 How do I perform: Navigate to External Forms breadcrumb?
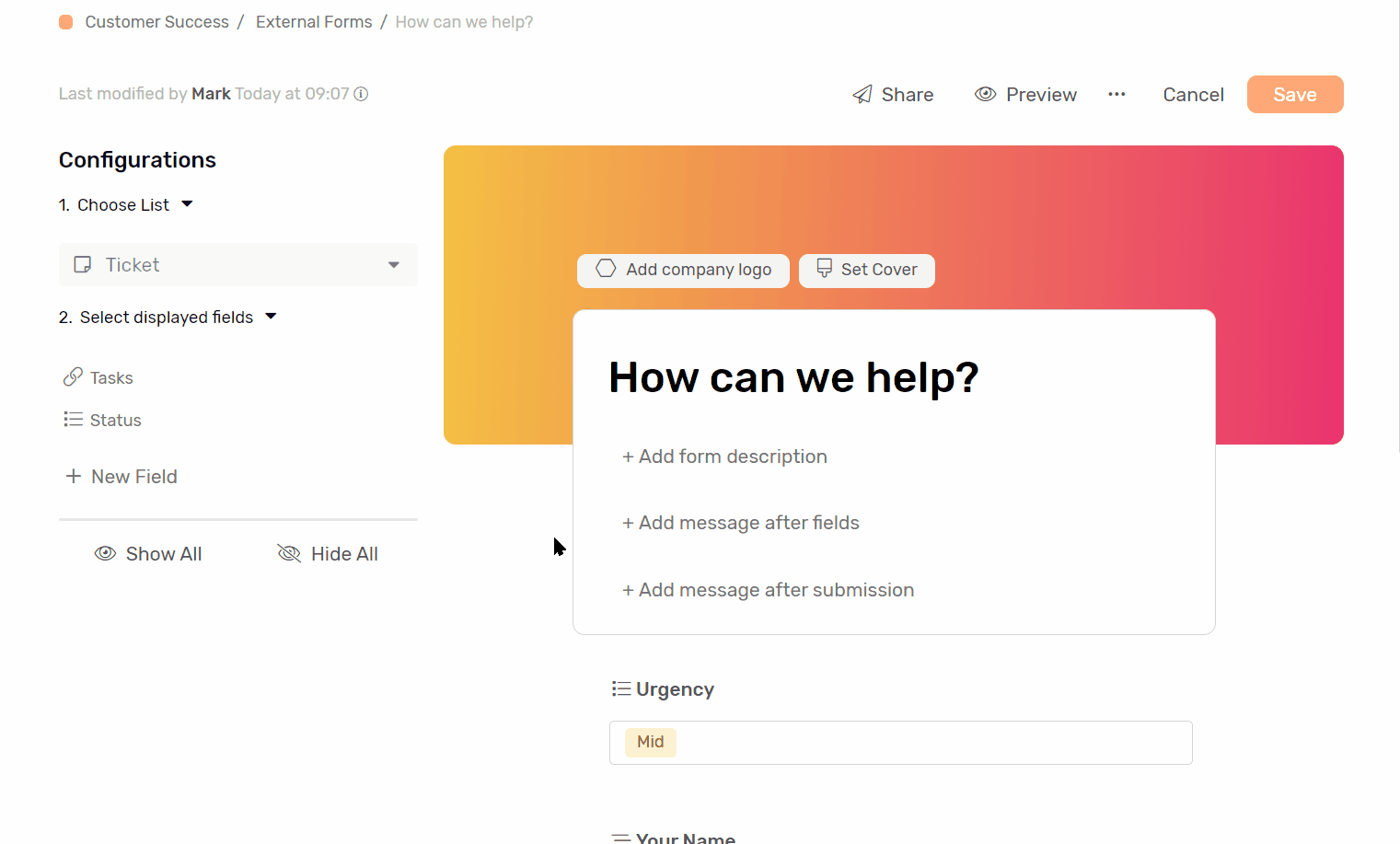tap(314, 21)
